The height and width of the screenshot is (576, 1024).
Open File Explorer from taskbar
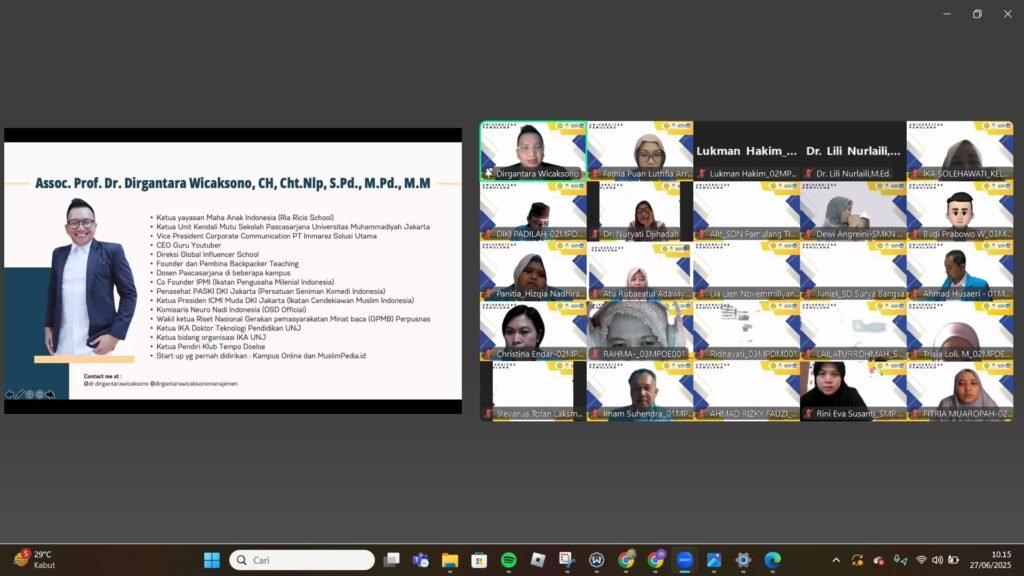point(450,560)
